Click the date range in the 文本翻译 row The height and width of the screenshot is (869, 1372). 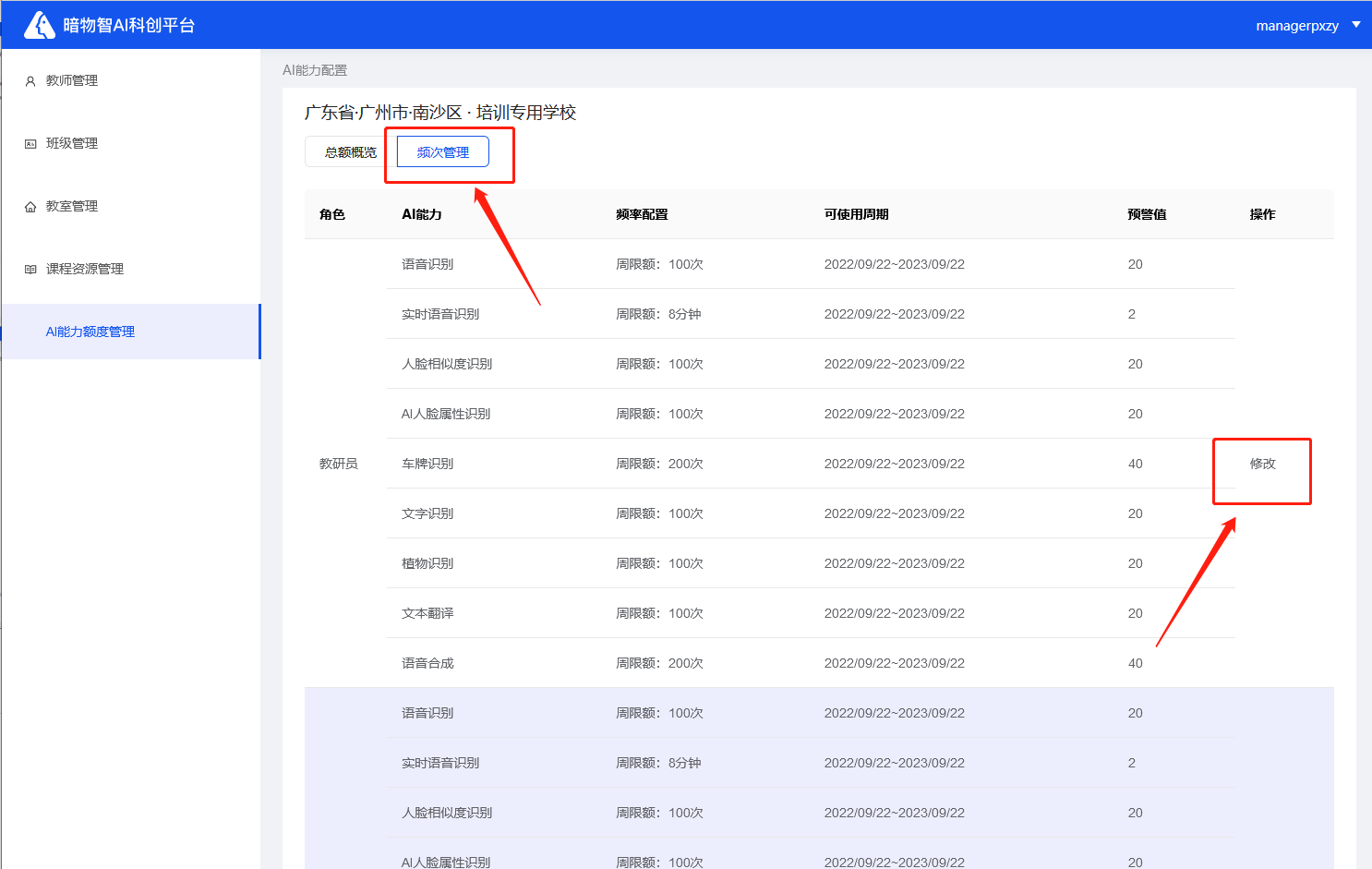[x=895, y=613]
